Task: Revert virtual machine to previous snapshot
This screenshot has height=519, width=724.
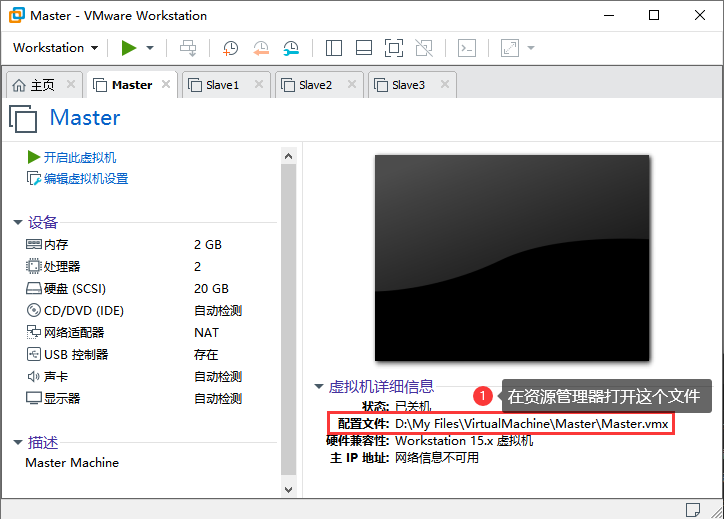Action: [261, 48]
